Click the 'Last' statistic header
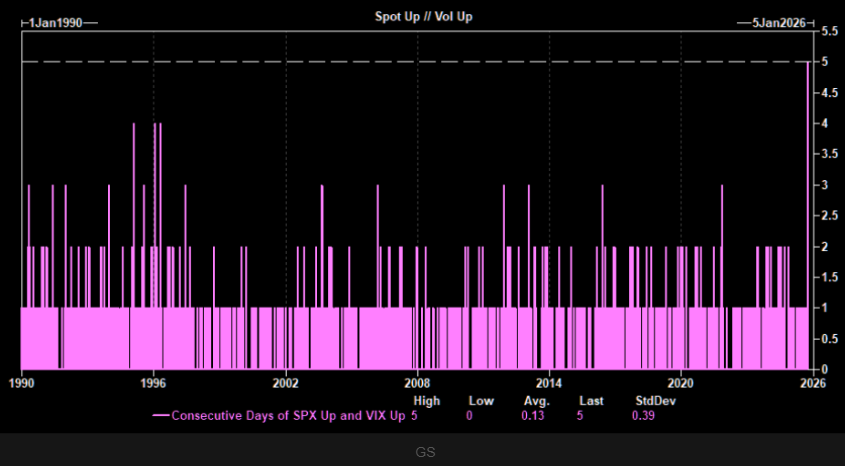The image size is (845, 466). [x=591, y=401]
